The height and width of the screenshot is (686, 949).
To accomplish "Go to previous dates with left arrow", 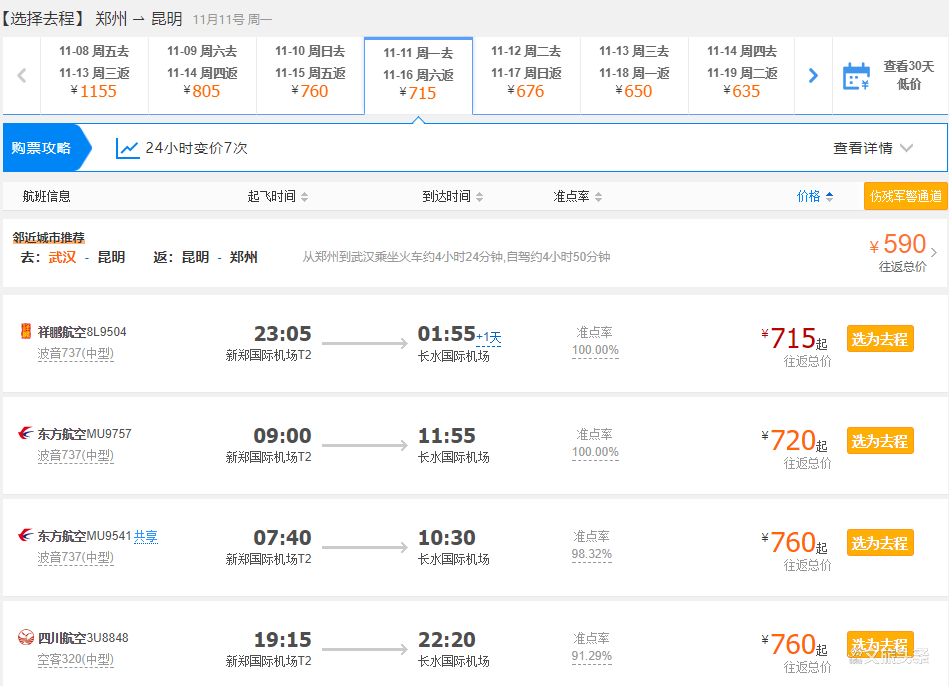I will pos(22,76).
